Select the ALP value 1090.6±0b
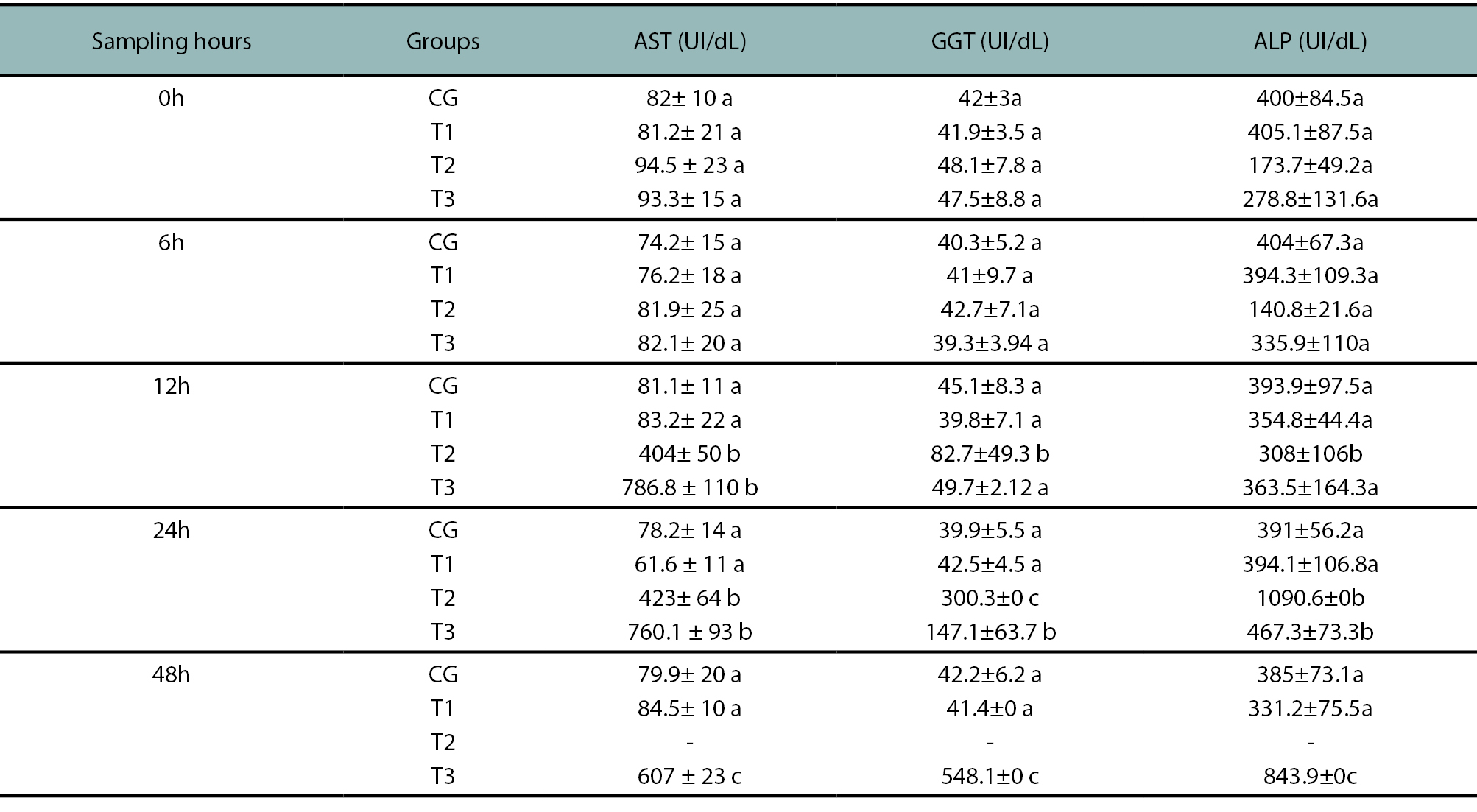The image size is (1477, 812). [1310, 598]
